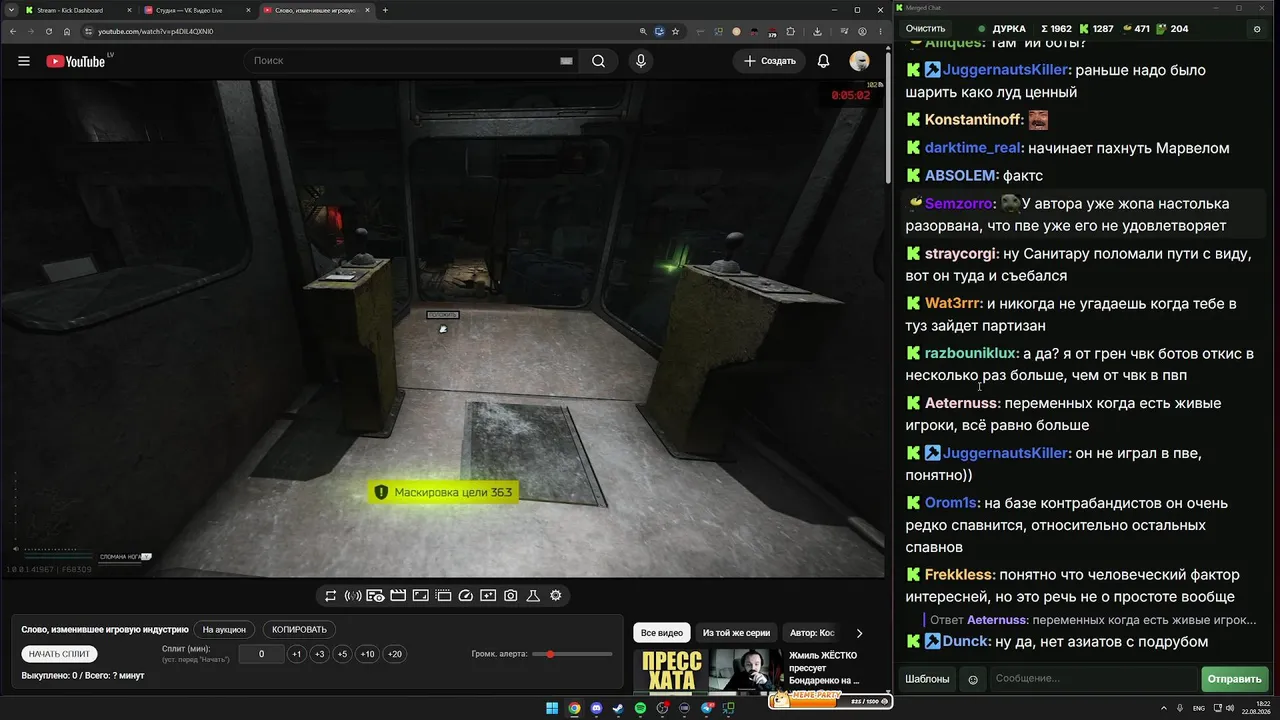Click the clapperboard icon under the video
This screenshot has width=1280, height=720.
point(398,596)
